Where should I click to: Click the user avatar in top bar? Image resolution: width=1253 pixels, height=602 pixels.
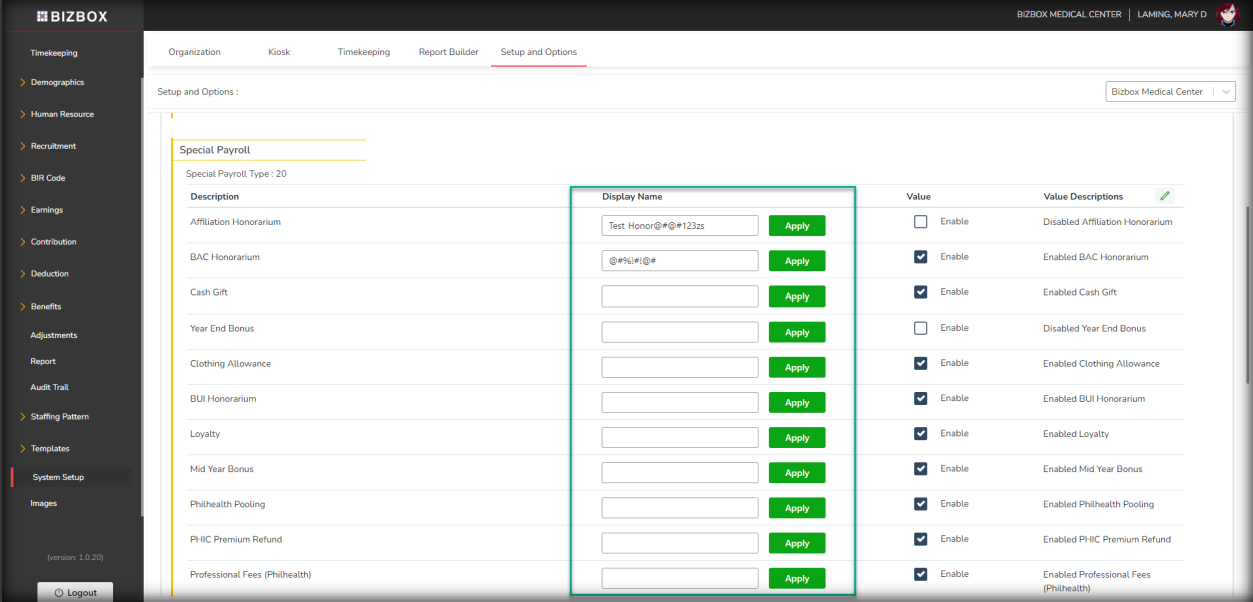pyautogui.click(x=1227, y=15)
